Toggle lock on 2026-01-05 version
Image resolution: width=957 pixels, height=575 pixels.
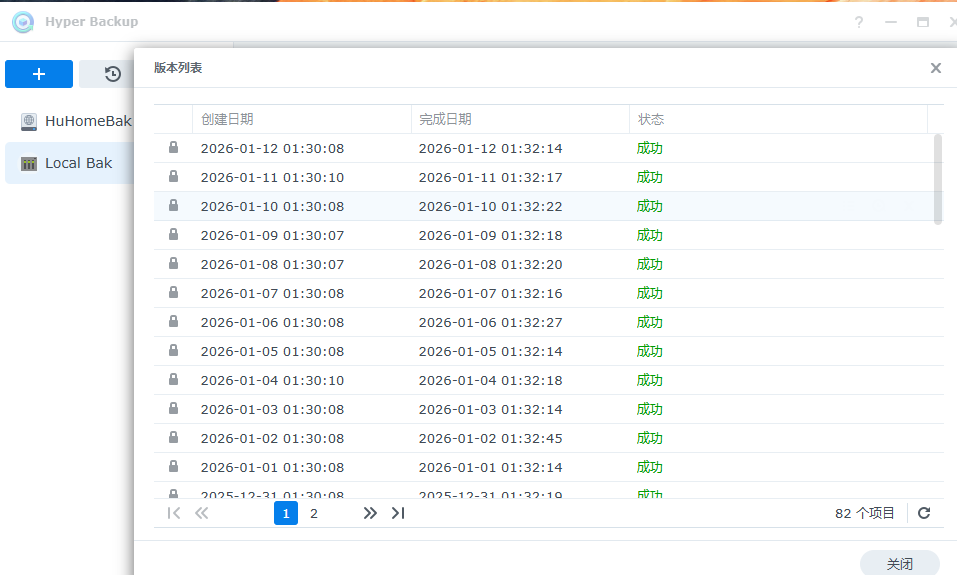173,350
